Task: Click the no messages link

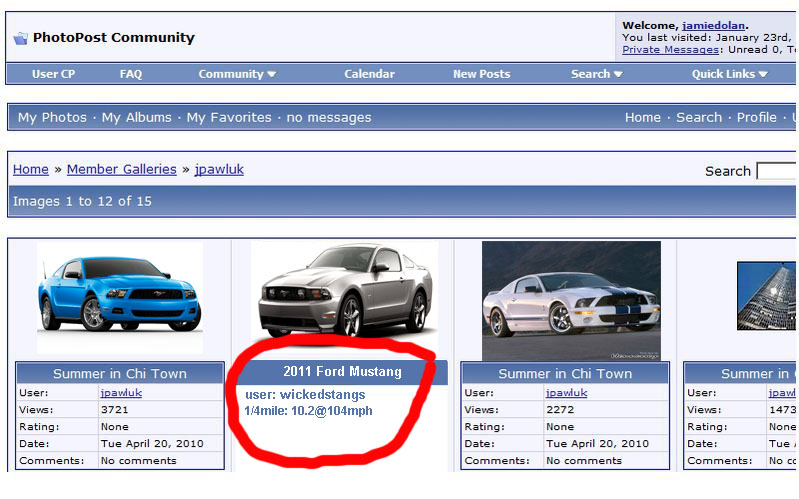Action: click(x=329, y=117)
